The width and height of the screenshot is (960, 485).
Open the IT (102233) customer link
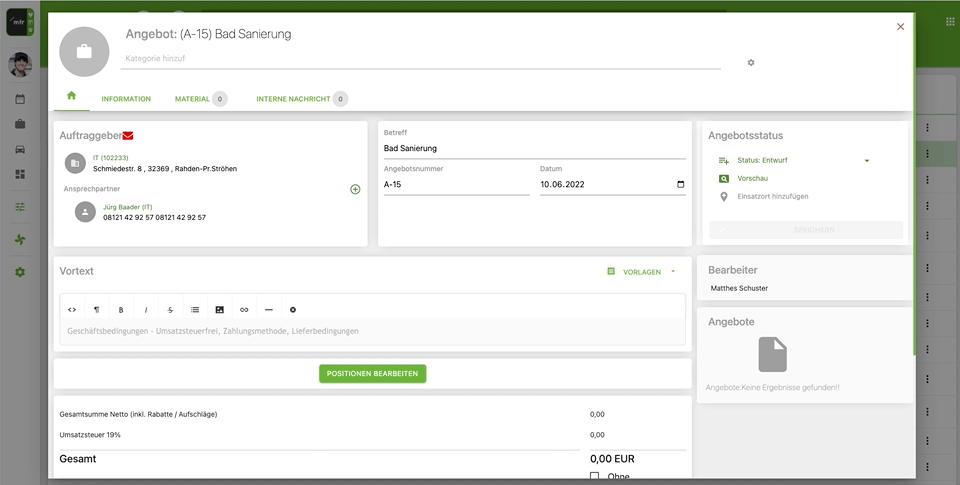coord(111,158)
